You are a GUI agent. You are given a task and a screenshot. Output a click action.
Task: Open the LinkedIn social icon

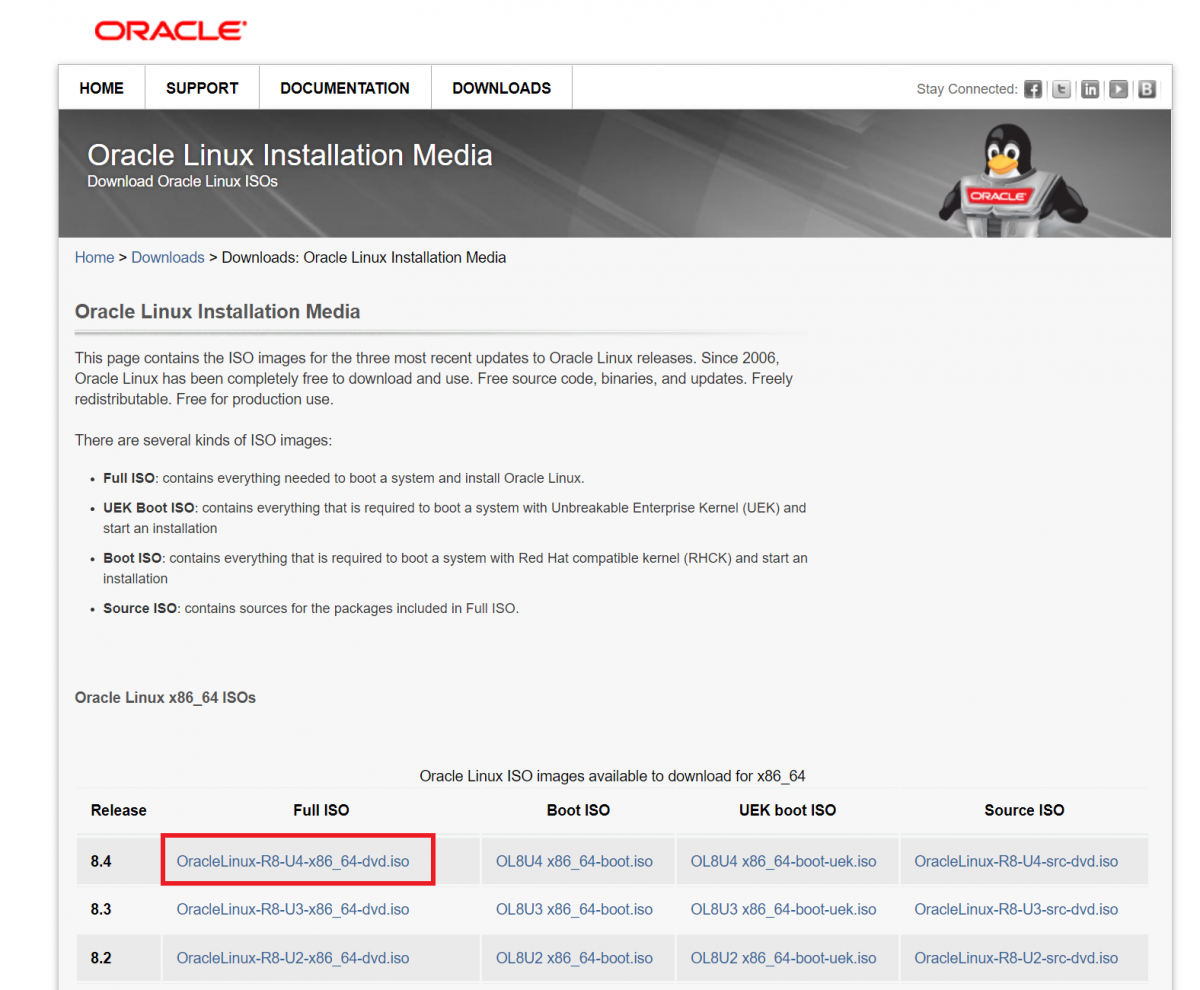[x=1089, y=89]
